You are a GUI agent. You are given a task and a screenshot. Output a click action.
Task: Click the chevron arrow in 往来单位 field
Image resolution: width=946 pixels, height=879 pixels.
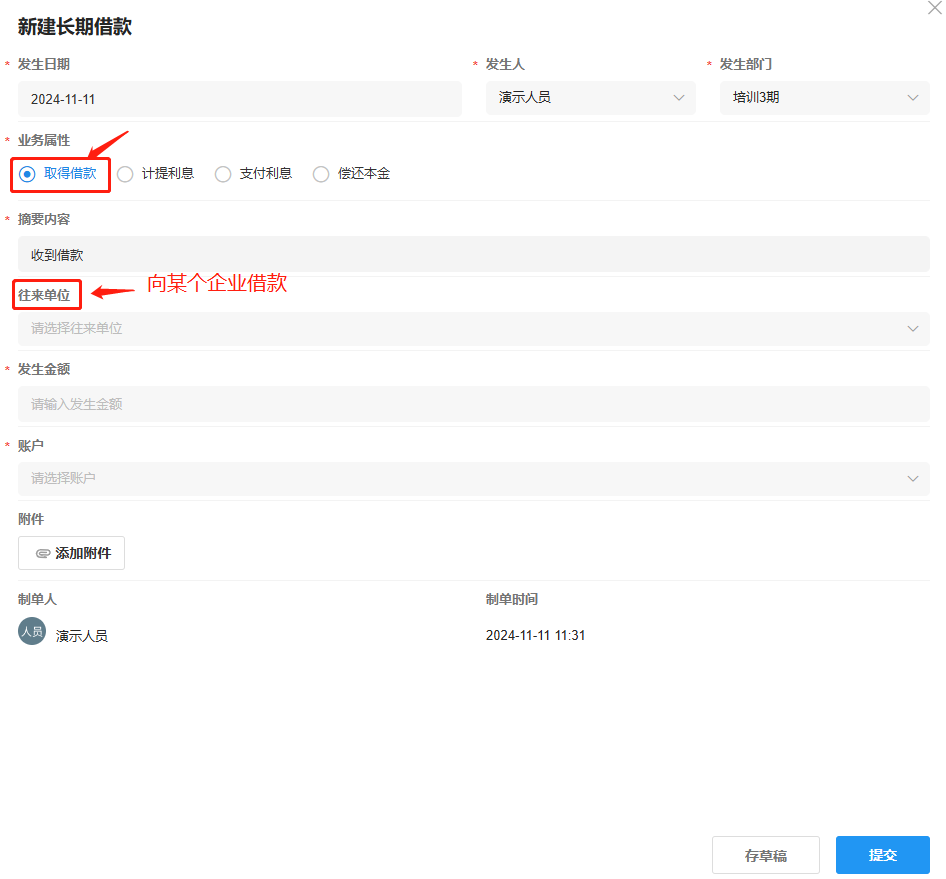(x=912, y=328)
